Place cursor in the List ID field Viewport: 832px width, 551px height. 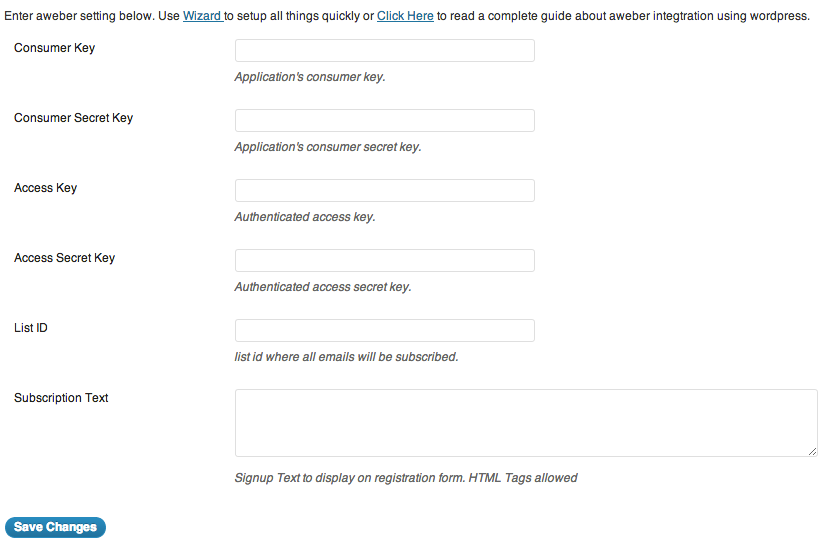coord(385,331)
